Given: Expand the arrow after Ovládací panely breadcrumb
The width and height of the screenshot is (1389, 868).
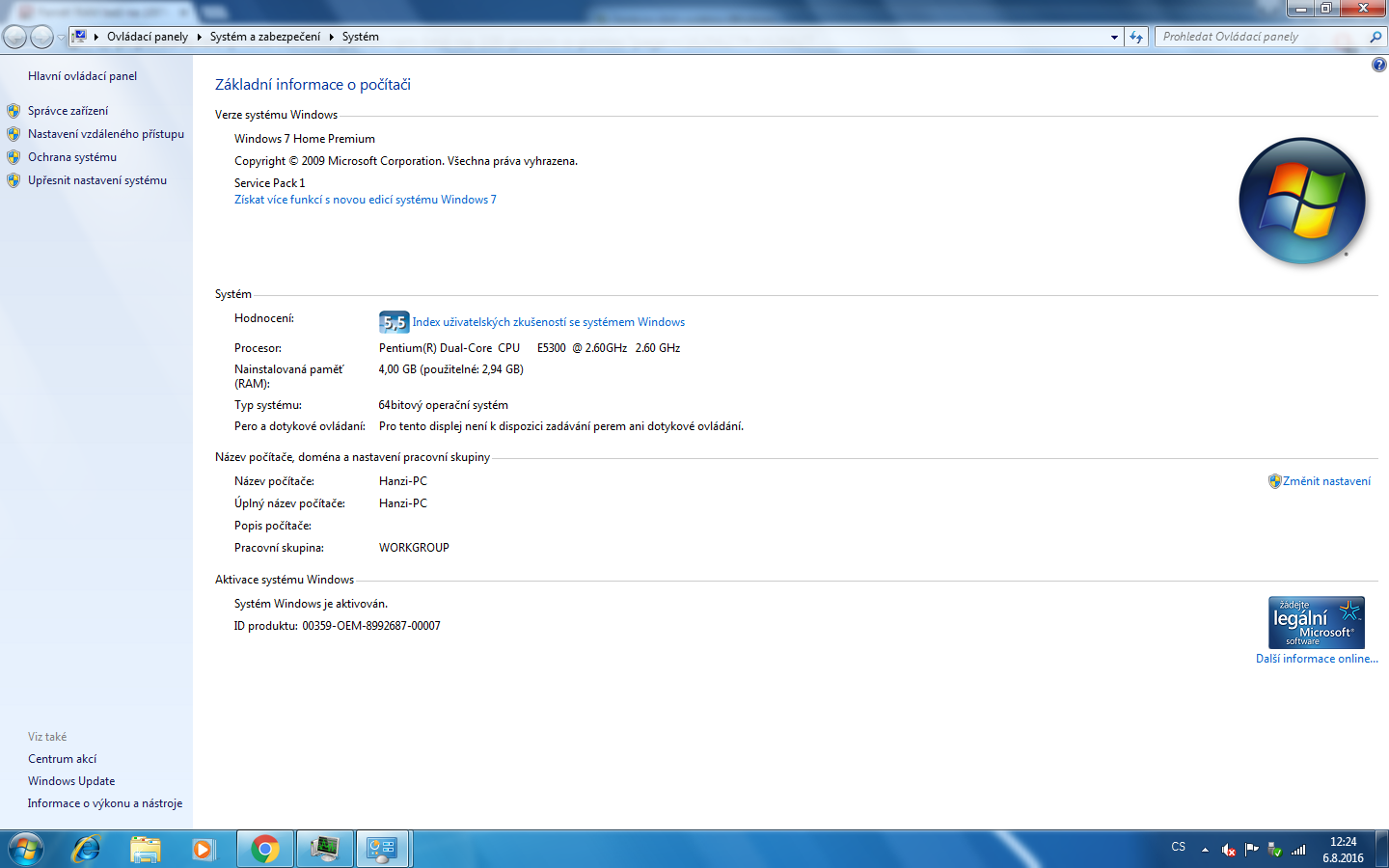Looking at the screenshot, I should pyautogui.click(x=200, y=37).
